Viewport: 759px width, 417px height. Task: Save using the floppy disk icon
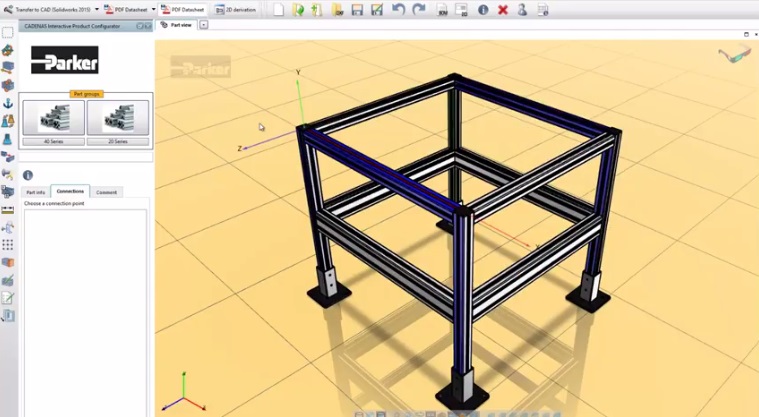(357, 9)
